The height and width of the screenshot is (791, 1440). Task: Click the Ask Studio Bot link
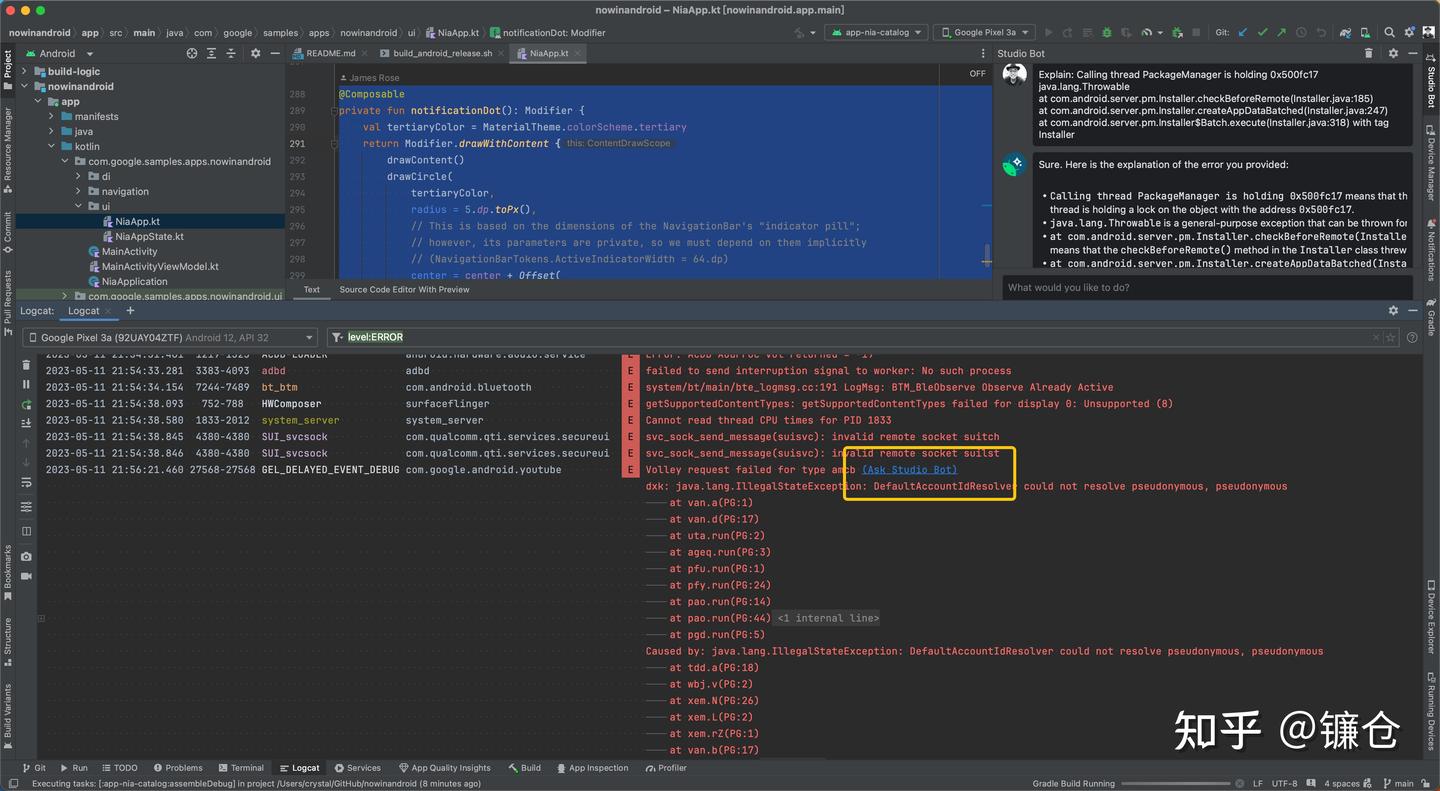909,470
